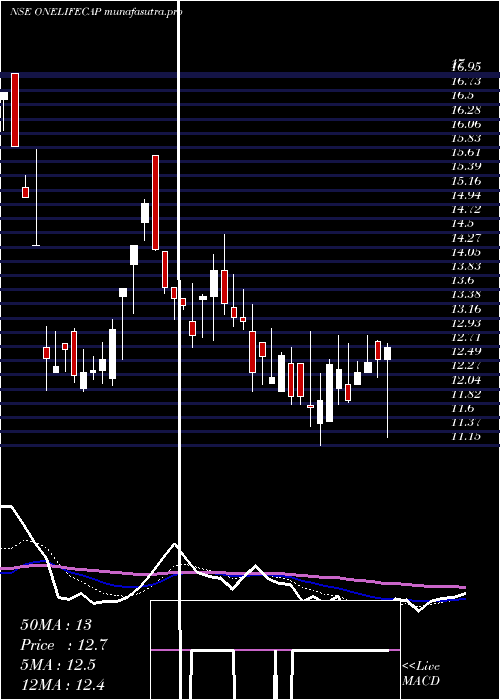
Task: Pick the 13.38 price value
Action: 466,294
